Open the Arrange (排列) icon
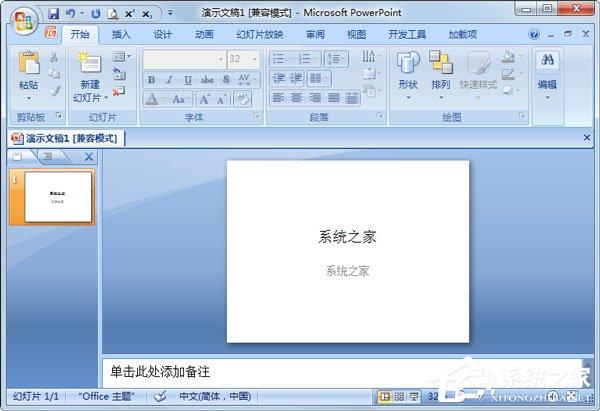This screenshot has height=411, width=600. point(440,62)
